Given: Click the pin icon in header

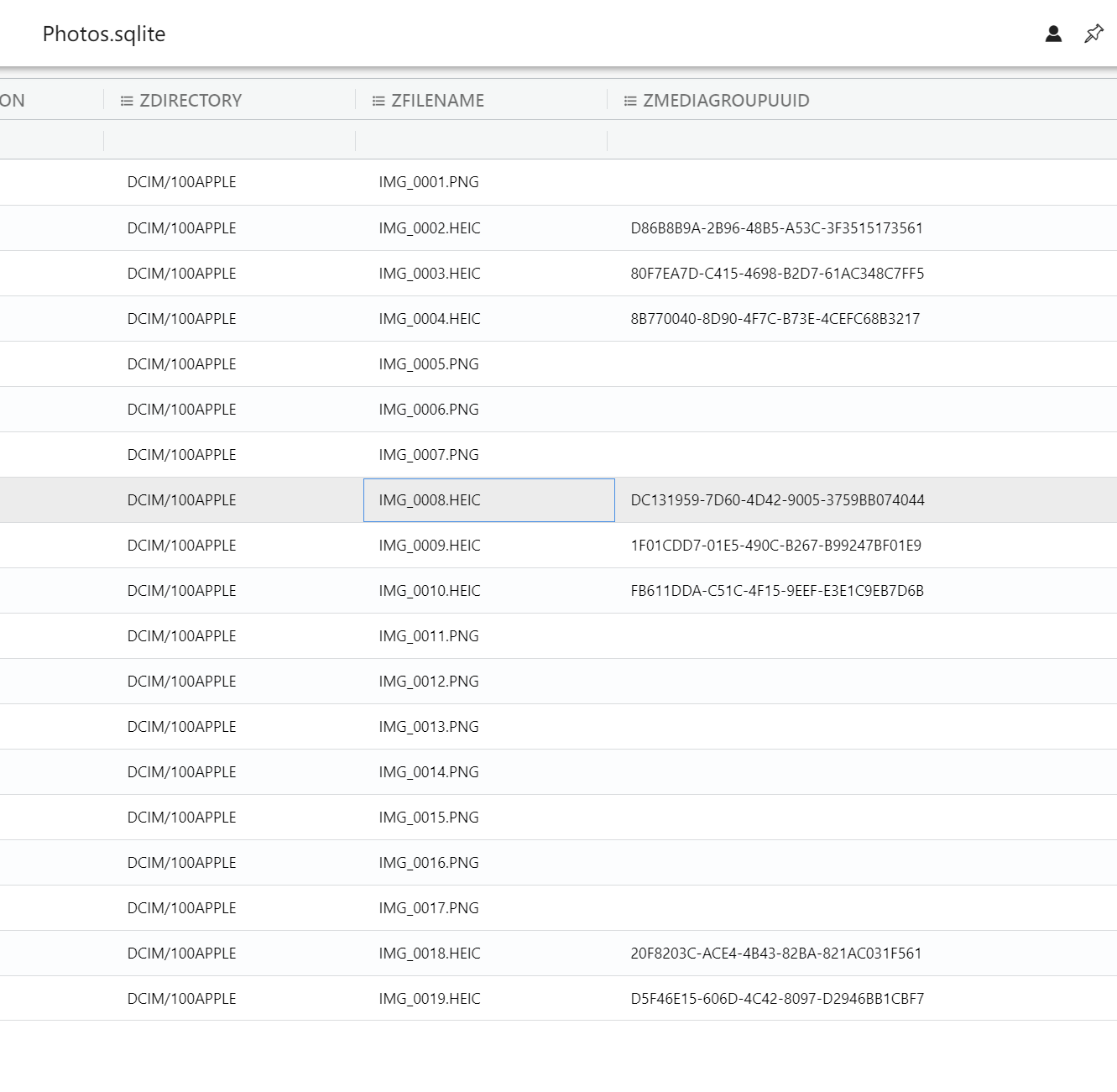Looking at the screenshot, I should pyautogui.click(x=1094, y=34).
